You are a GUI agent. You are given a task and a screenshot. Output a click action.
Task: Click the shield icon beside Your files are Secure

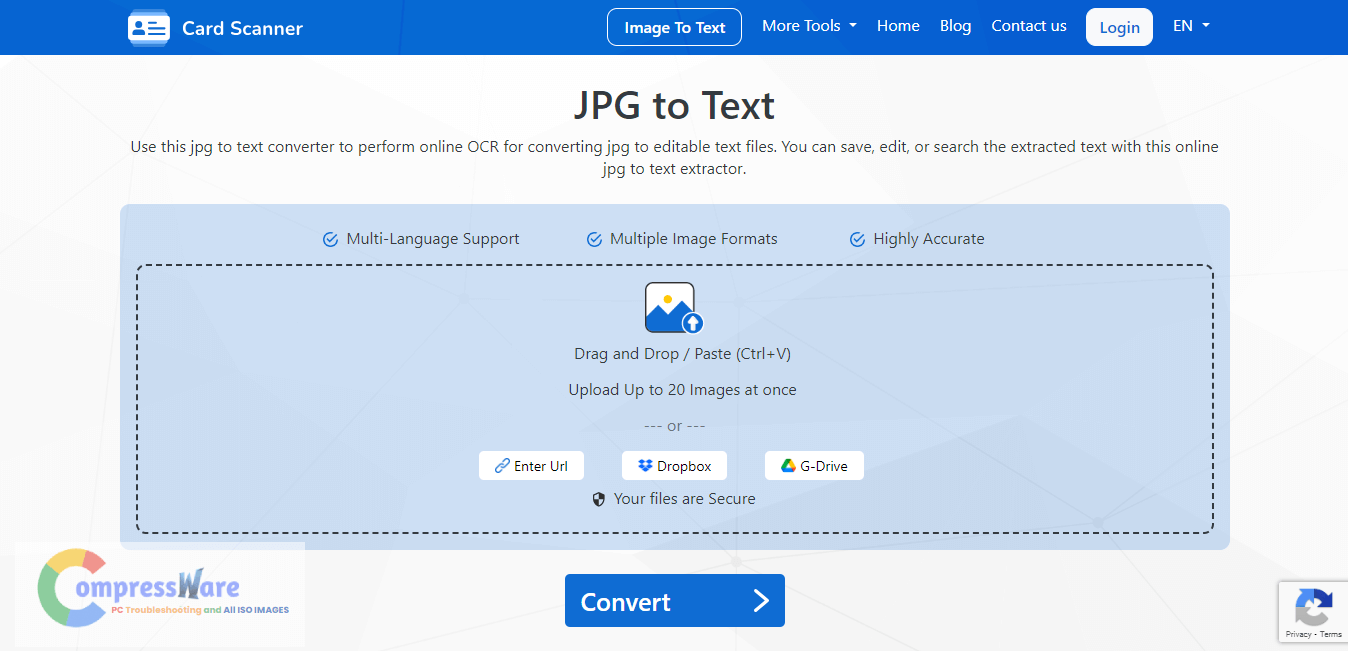click(599, 499)
